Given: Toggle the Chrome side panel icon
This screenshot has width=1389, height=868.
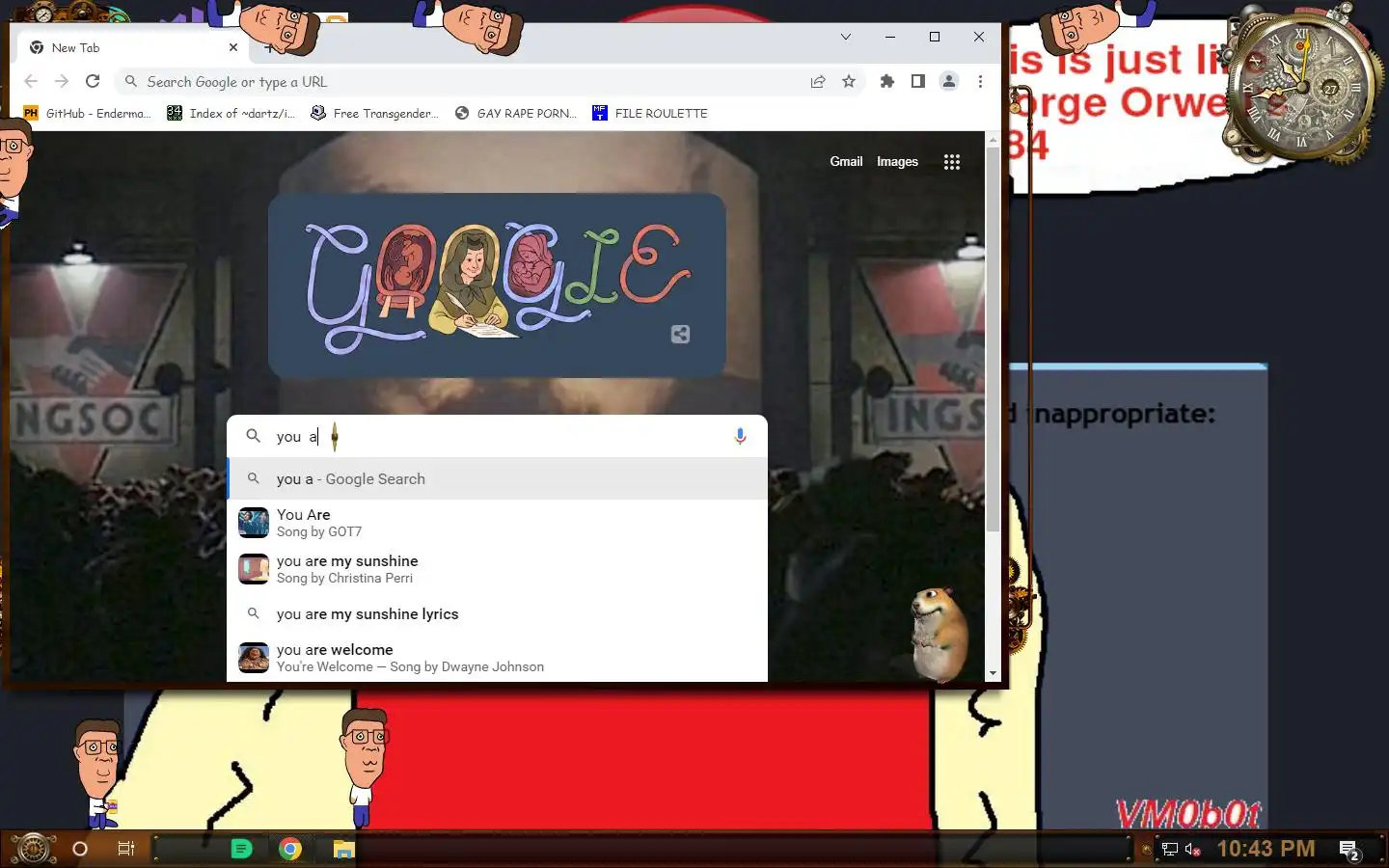Looking at the screenshot, I should pyautogui.click(x=918, y=82).
